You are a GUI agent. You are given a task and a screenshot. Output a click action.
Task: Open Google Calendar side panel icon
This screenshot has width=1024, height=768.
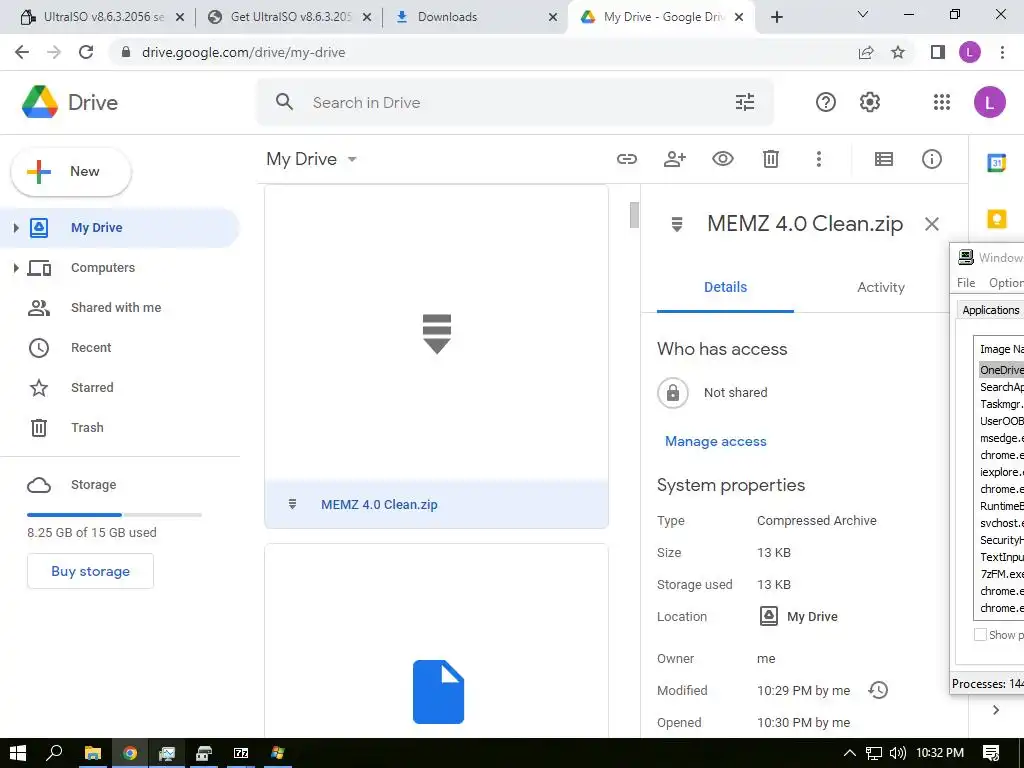pos(996,163)
